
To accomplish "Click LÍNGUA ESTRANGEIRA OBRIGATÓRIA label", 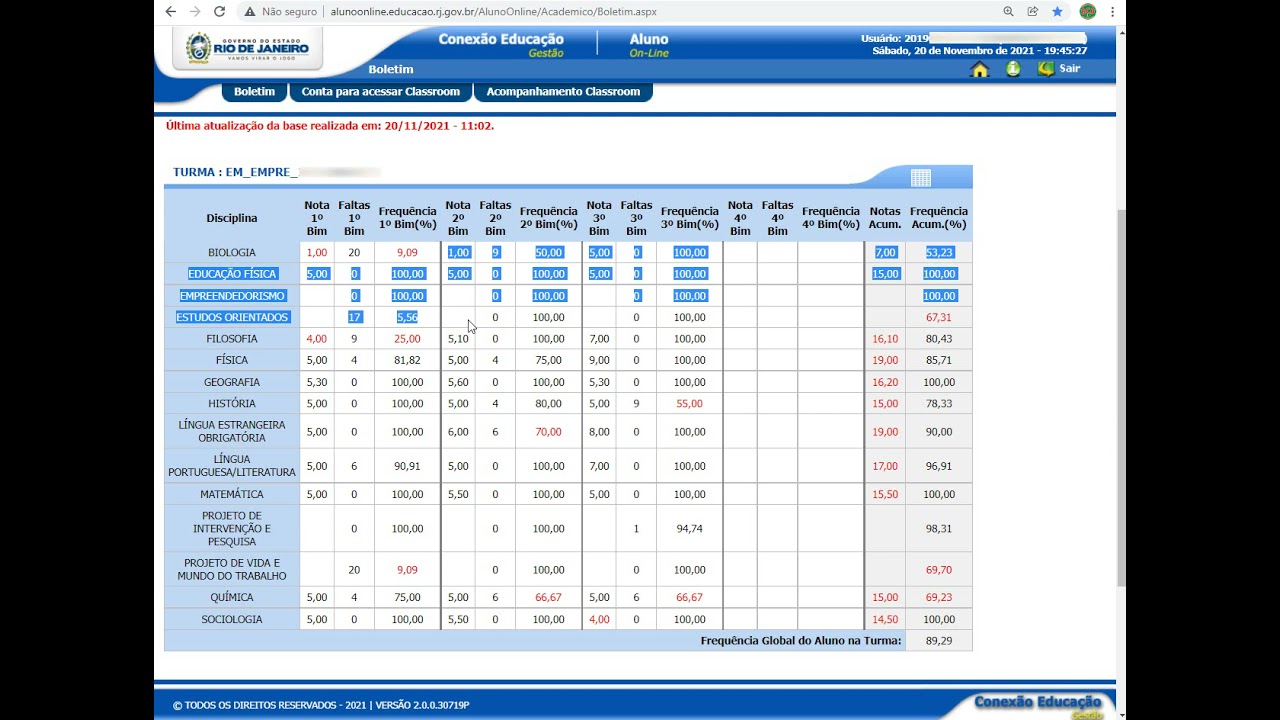I will [232, 432].
